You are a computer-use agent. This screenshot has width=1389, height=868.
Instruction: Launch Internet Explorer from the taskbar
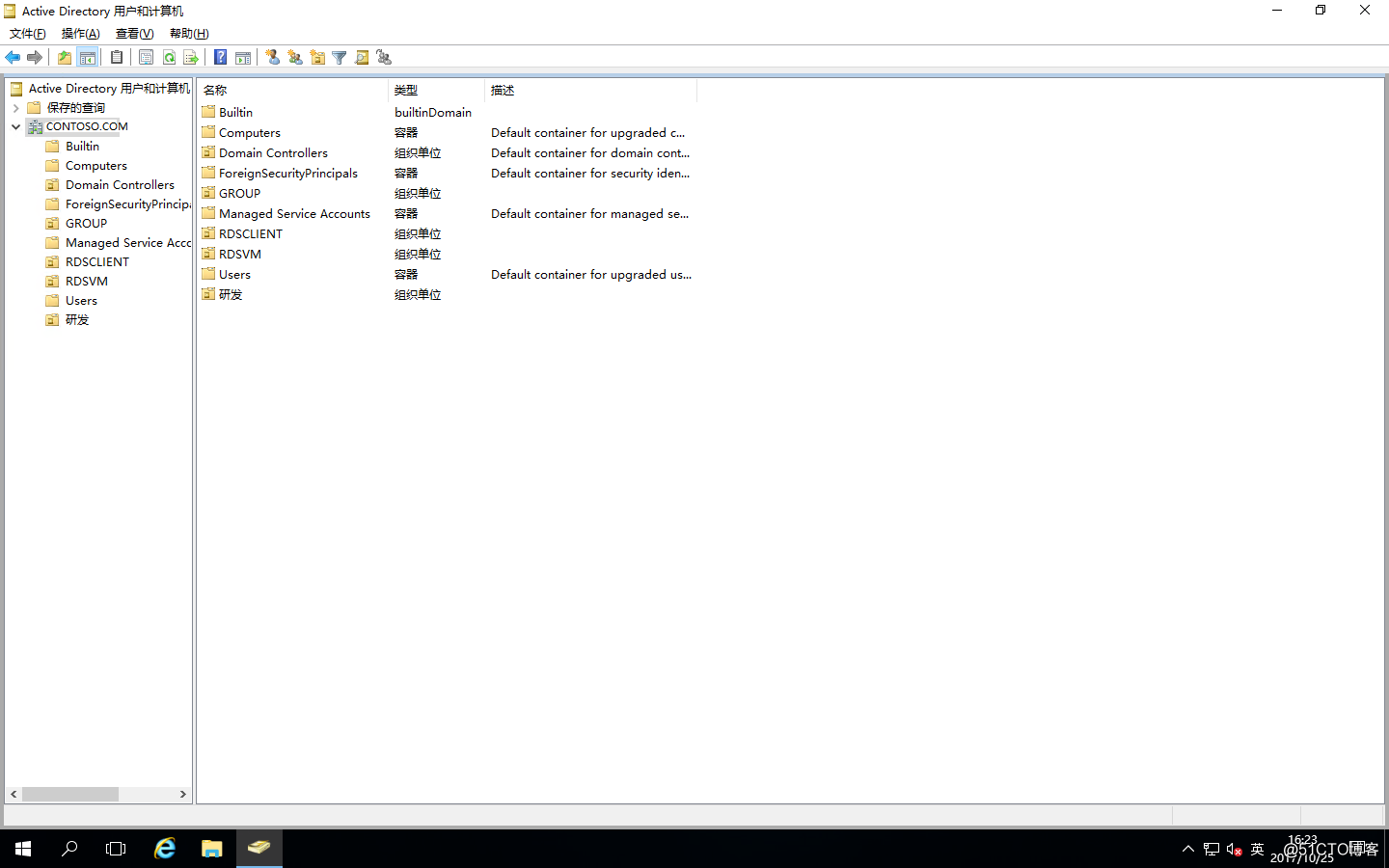[165, 849]
